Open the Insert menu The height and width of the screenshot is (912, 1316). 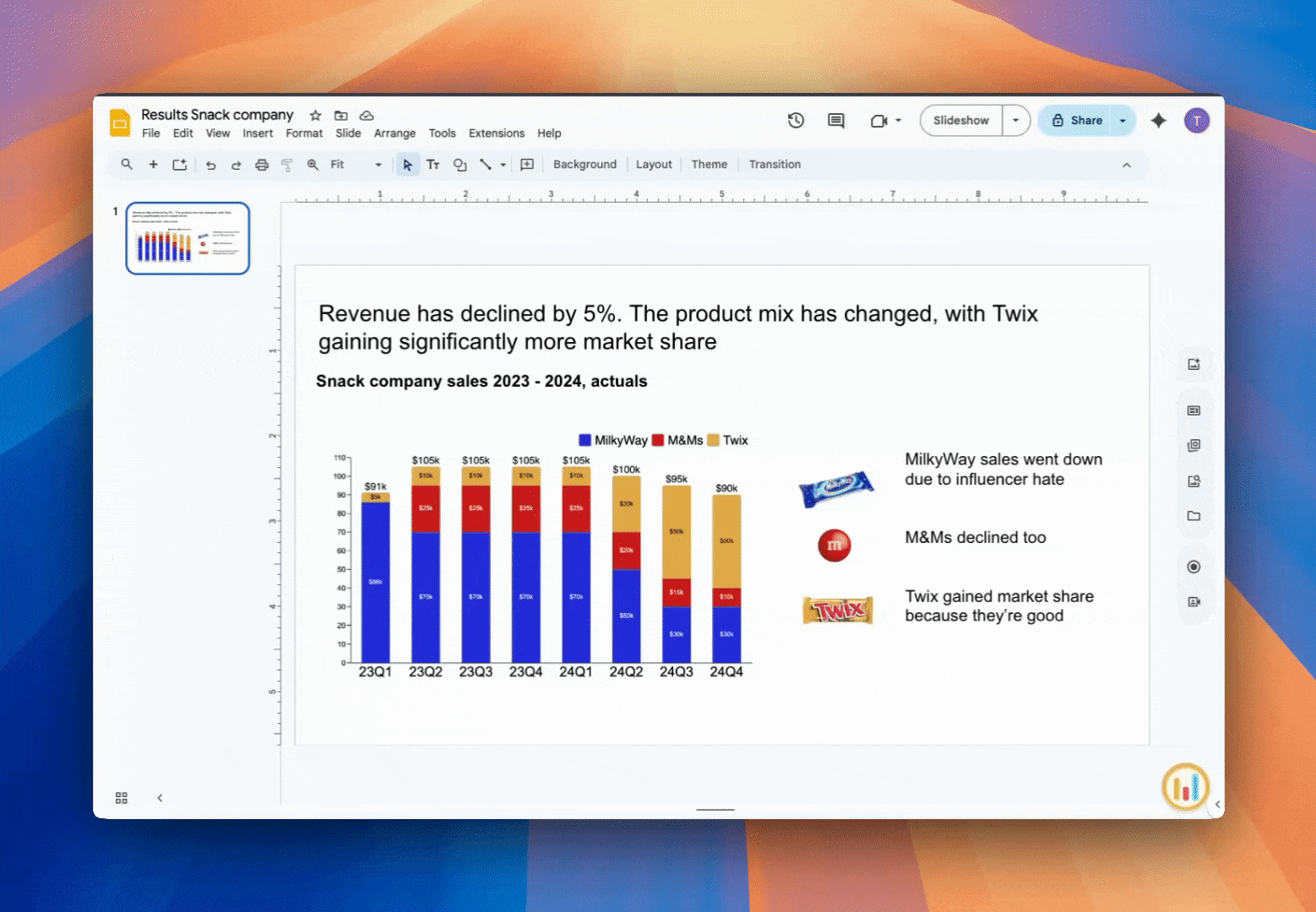pos(258,133)
